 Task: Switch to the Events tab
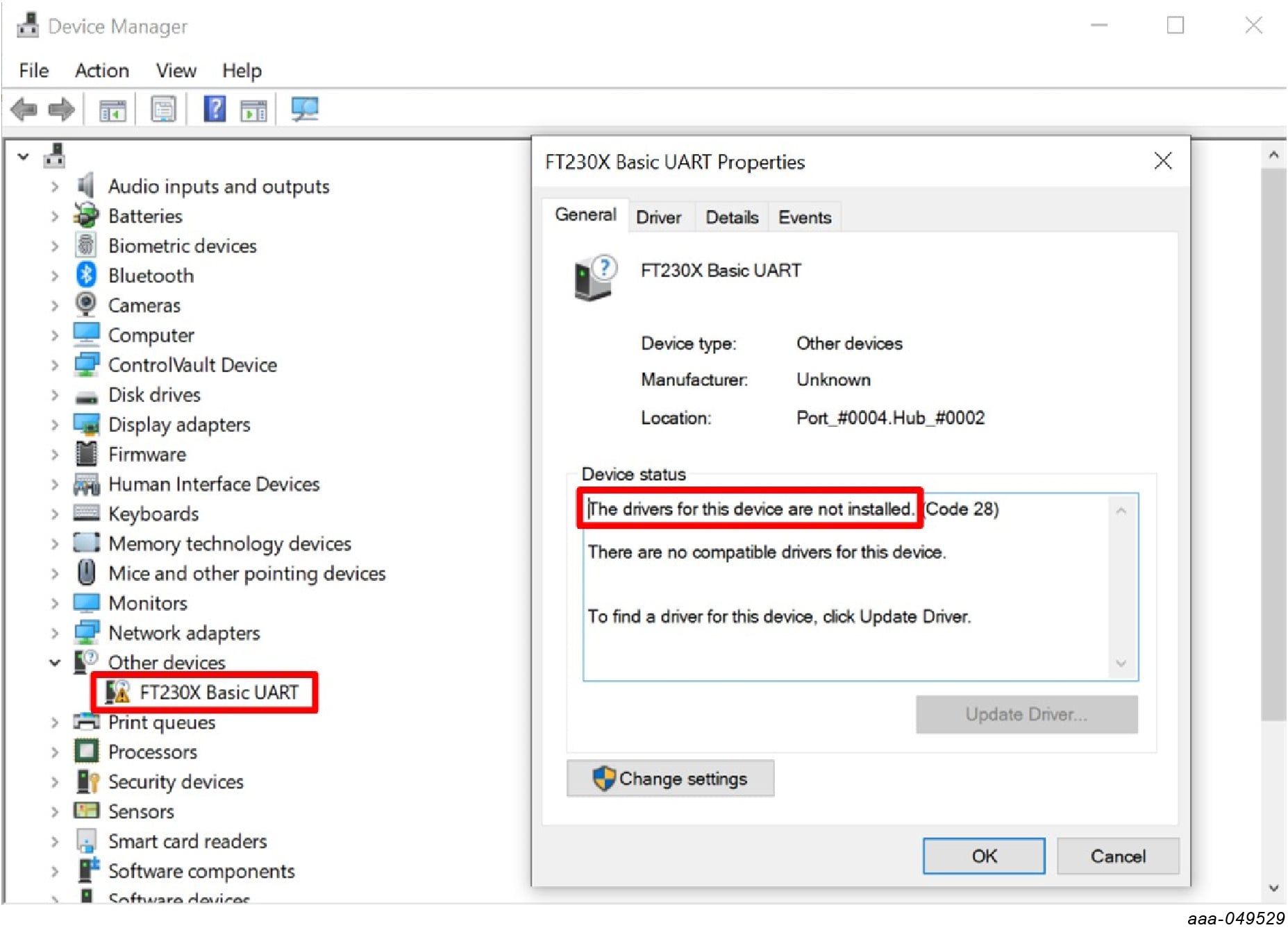coord(804,217)
